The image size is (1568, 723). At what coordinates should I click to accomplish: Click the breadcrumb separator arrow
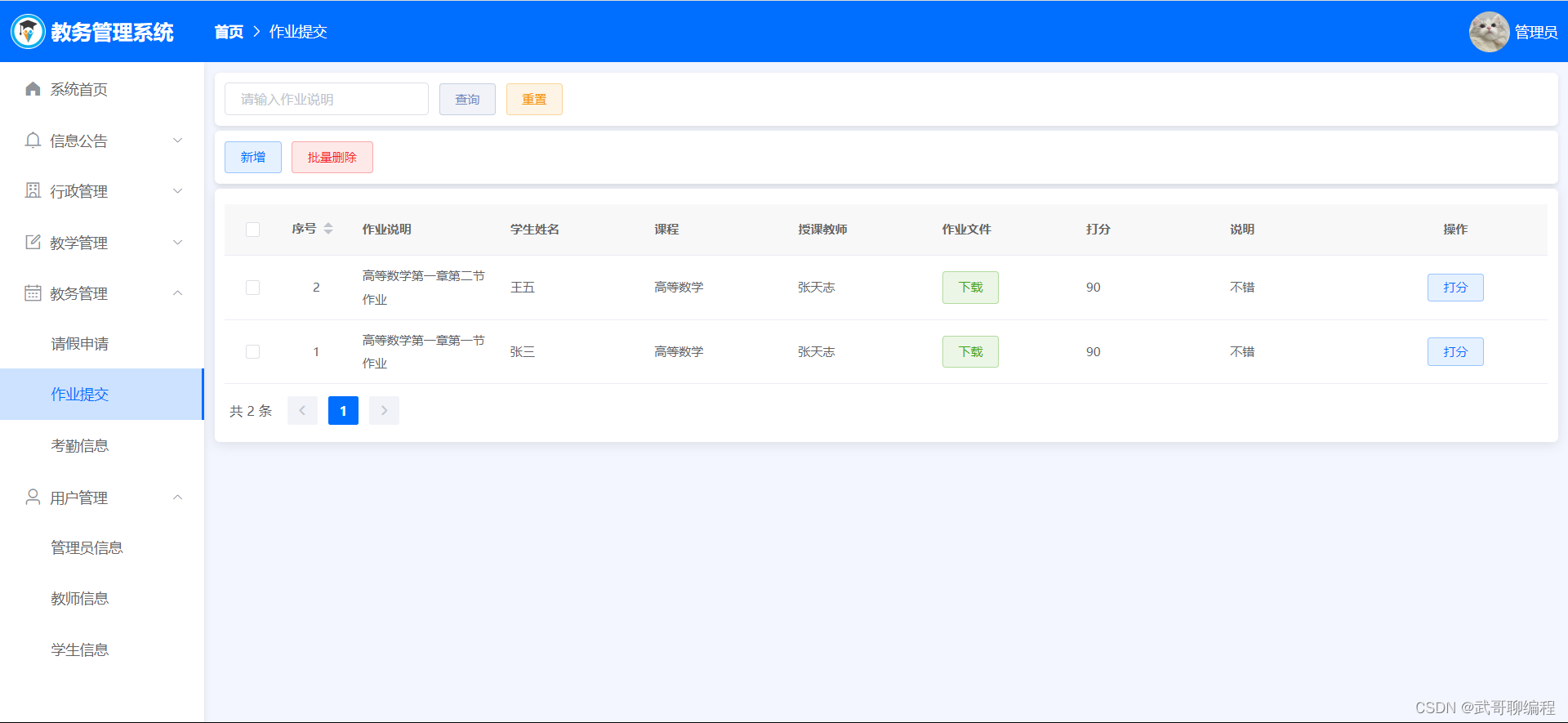[256, 32]
